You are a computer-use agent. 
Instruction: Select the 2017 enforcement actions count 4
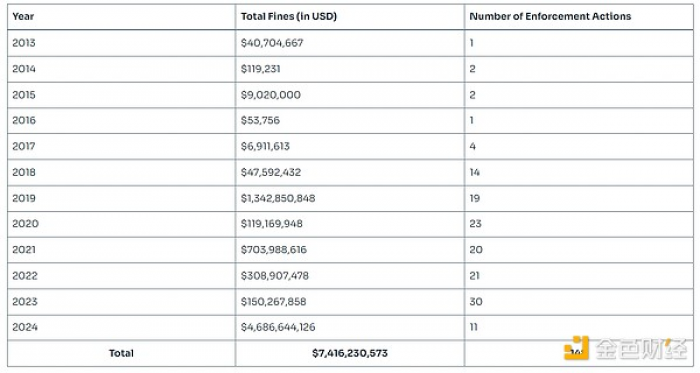[472, 146]
